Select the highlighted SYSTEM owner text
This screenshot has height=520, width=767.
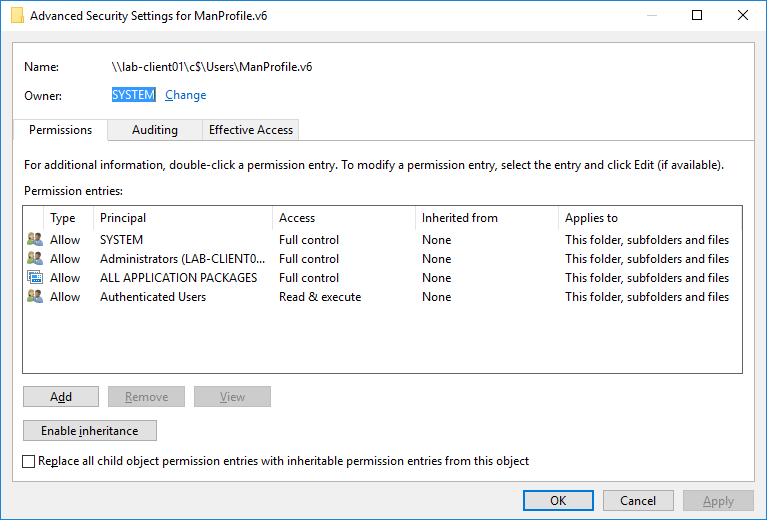[134, 95]
